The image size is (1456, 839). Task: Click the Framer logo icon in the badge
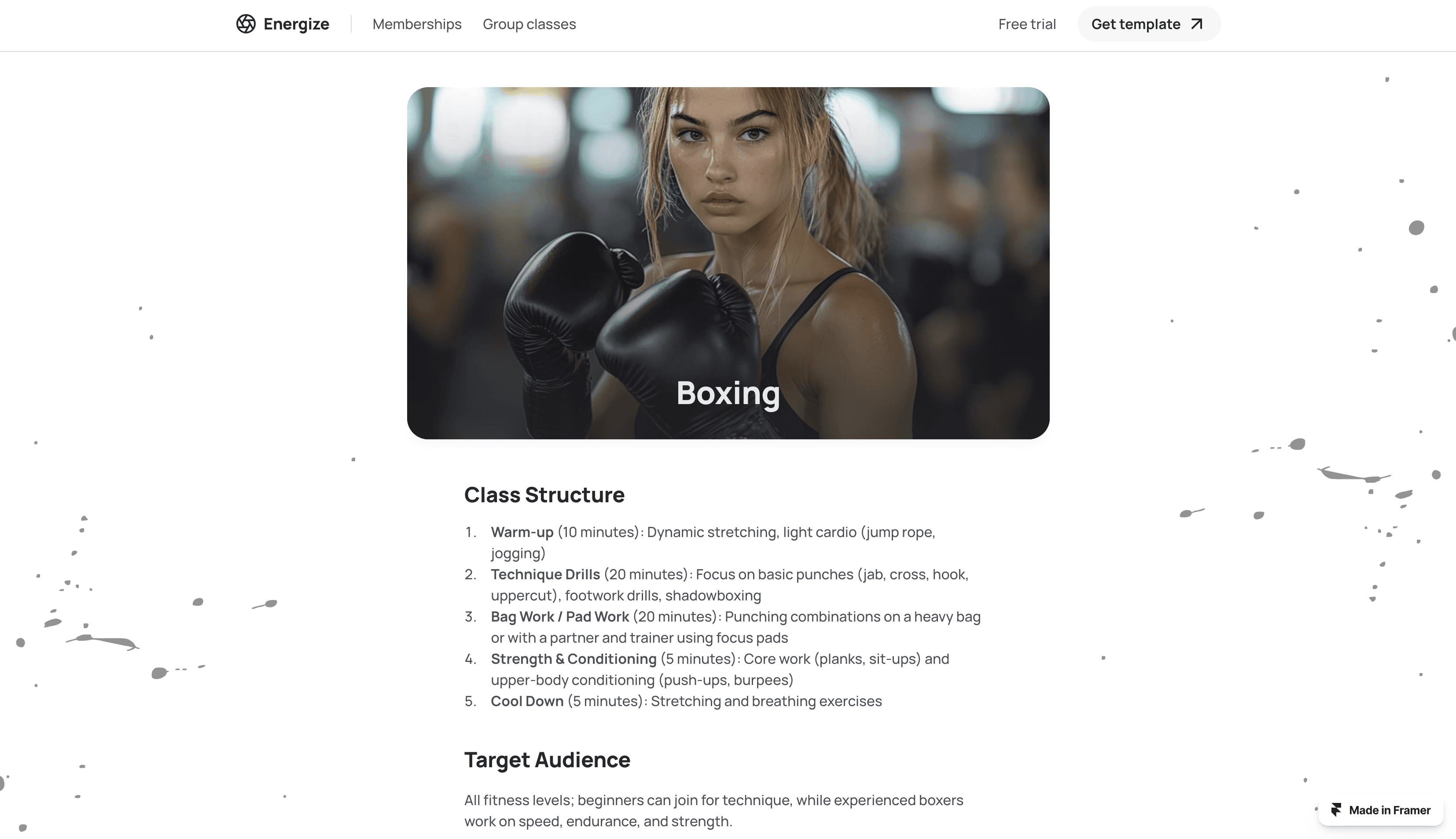tap(1336, 810)
